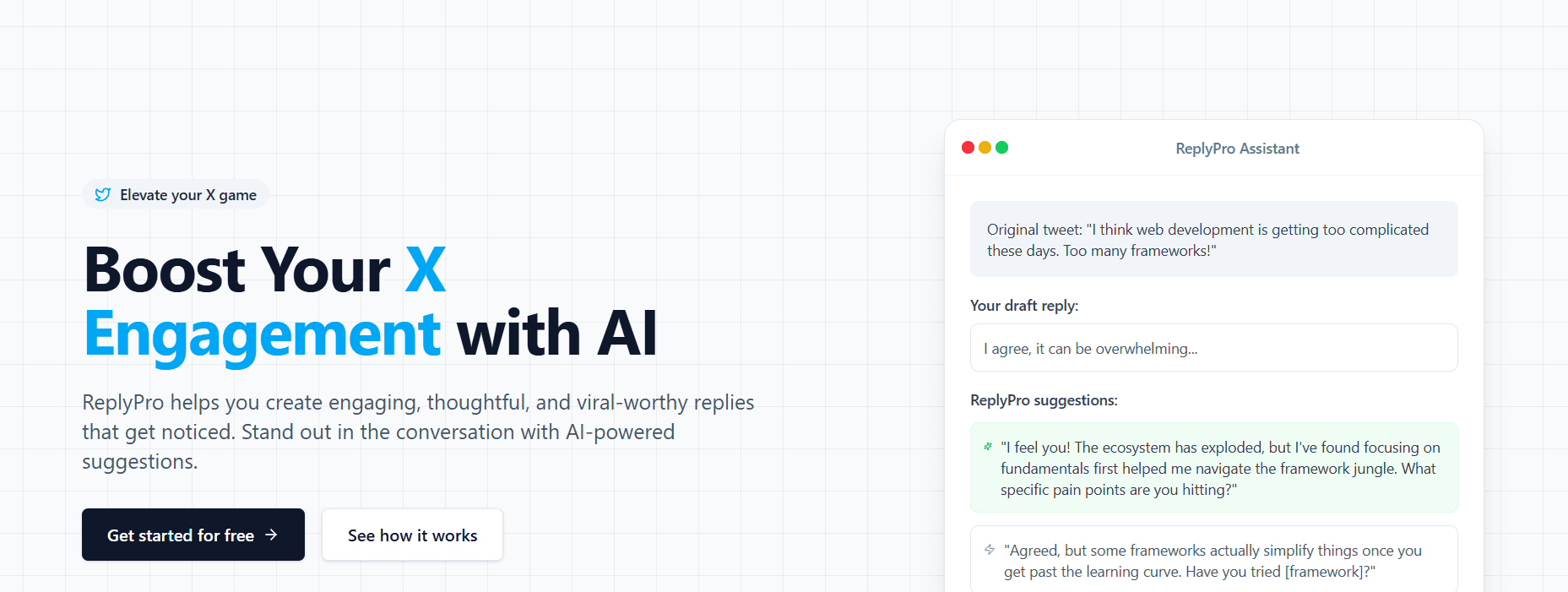Click the yellow dot in the assistant window

point(985,148)
